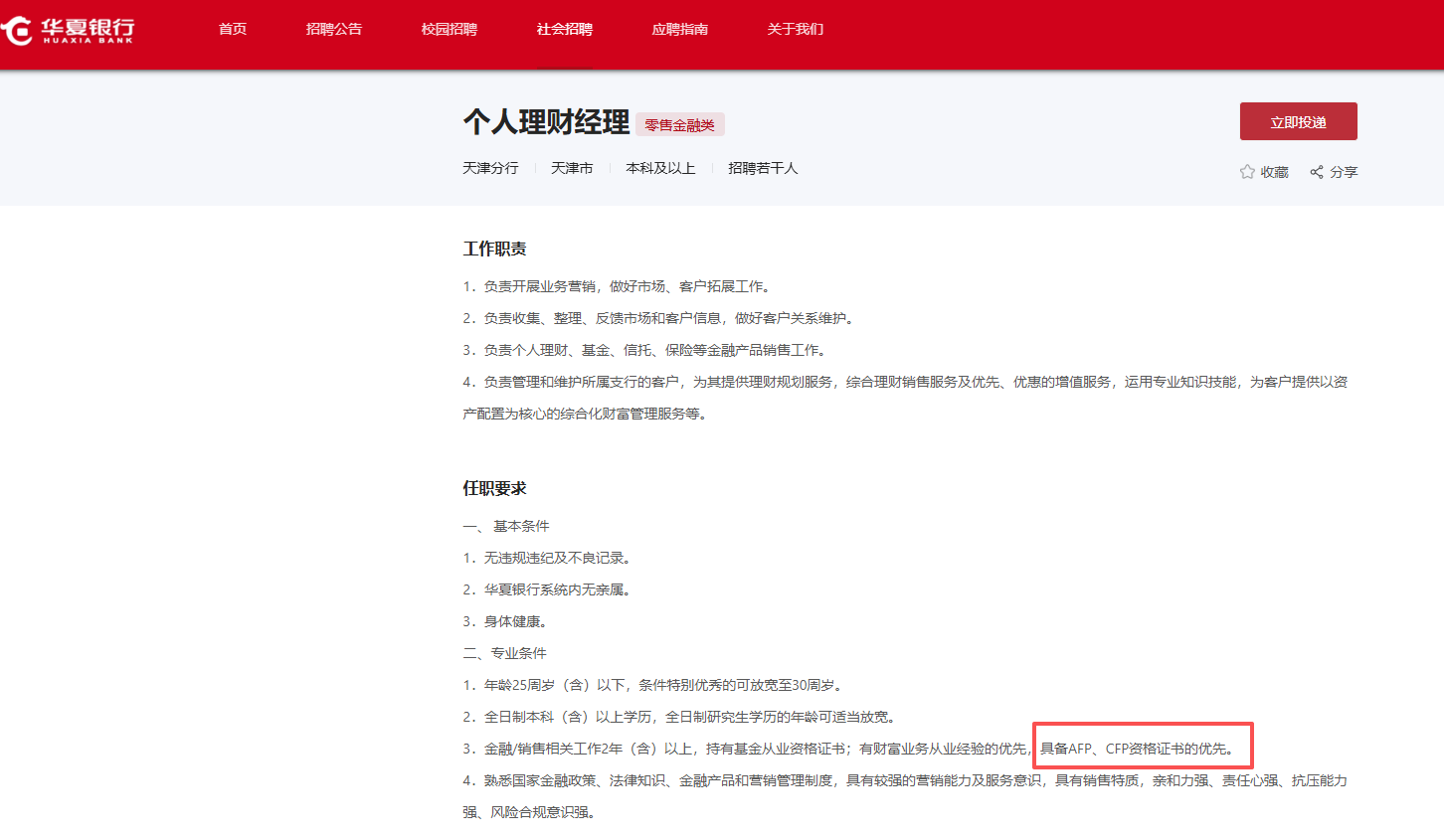Click the 零售金融类 category tag
Viewport: 1444px width, 840px height.
pyautogui.click(x=680, y=125)
